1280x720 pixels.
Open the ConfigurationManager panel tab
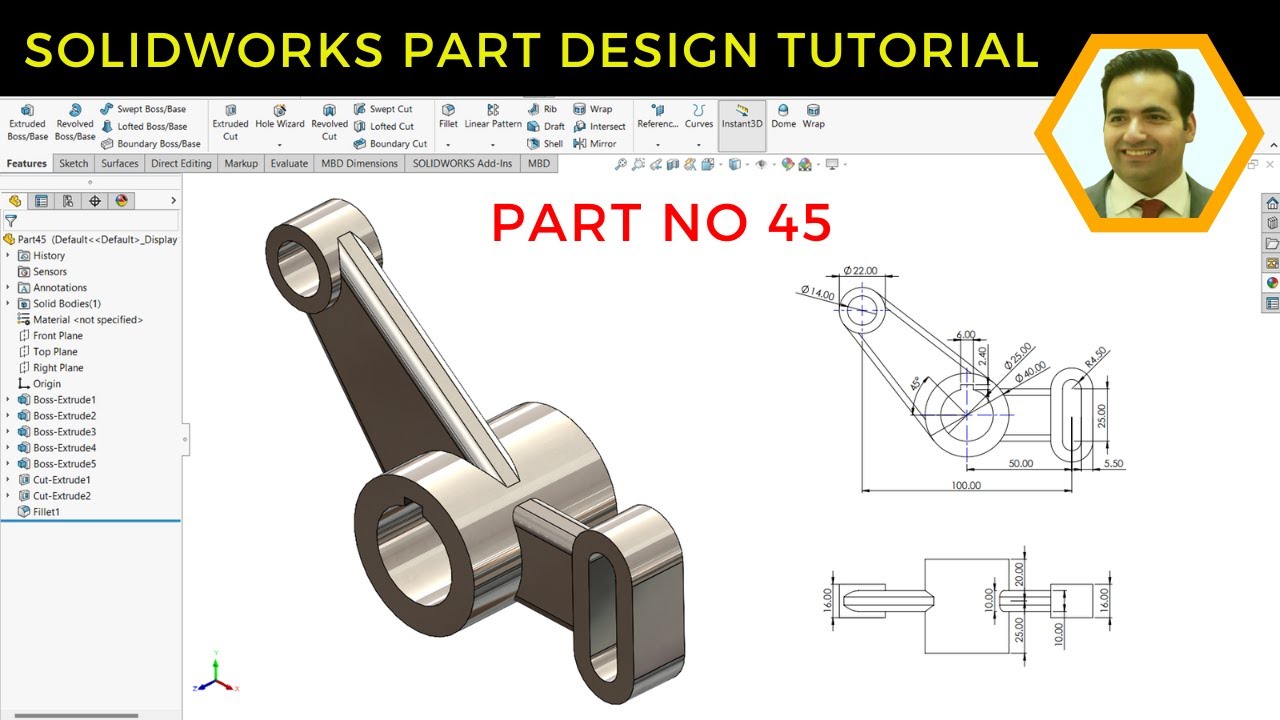[68, 200]
